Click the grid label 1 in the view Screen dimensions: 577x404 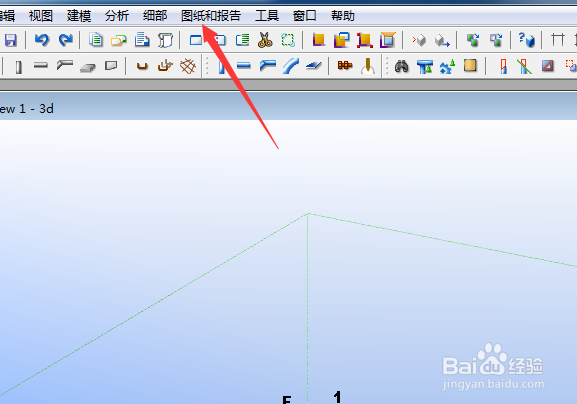click(x=337, y=397)
